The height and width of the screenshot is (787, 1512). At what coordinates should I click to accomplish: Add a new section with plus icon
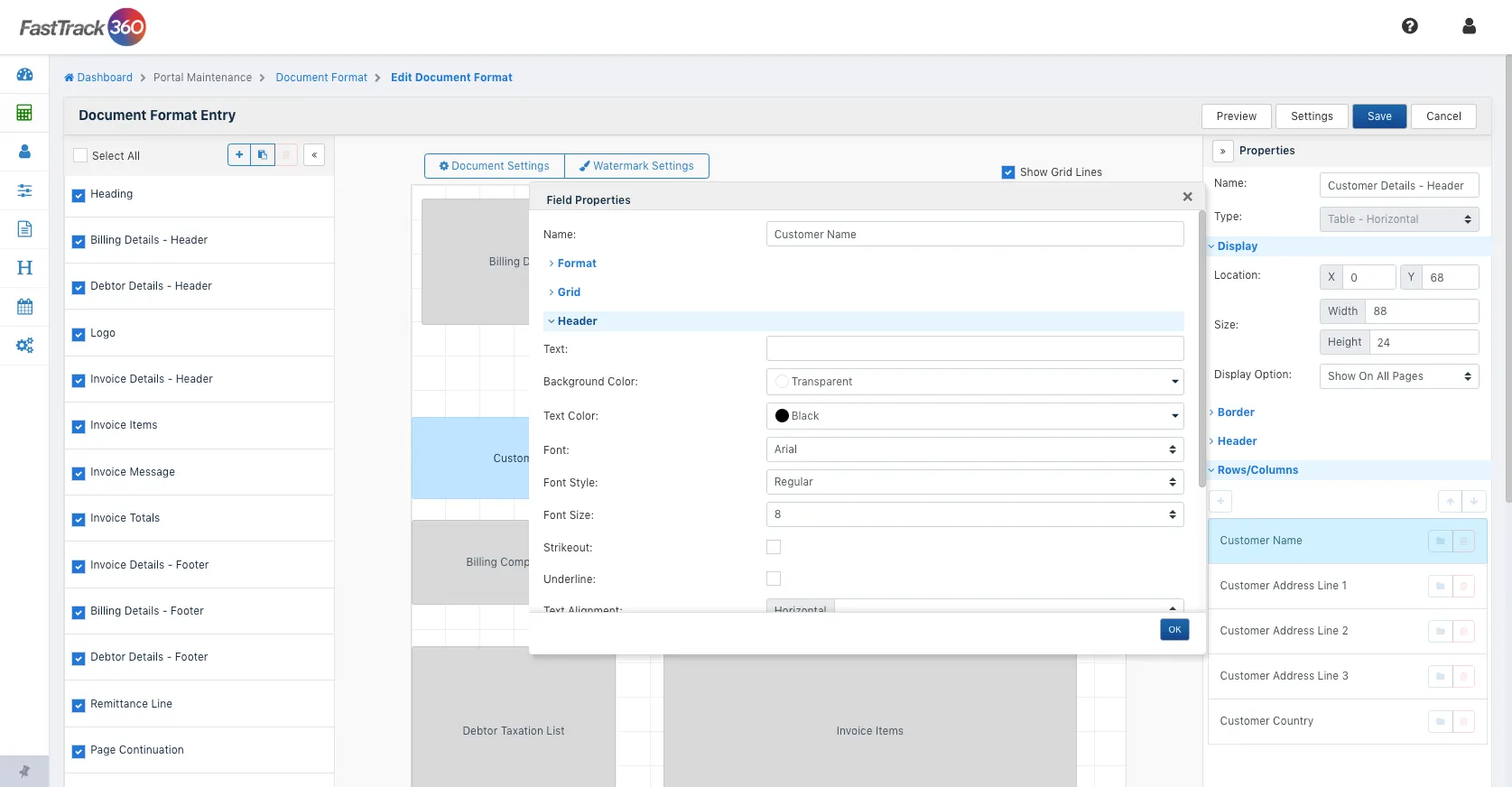pos(239,155)
